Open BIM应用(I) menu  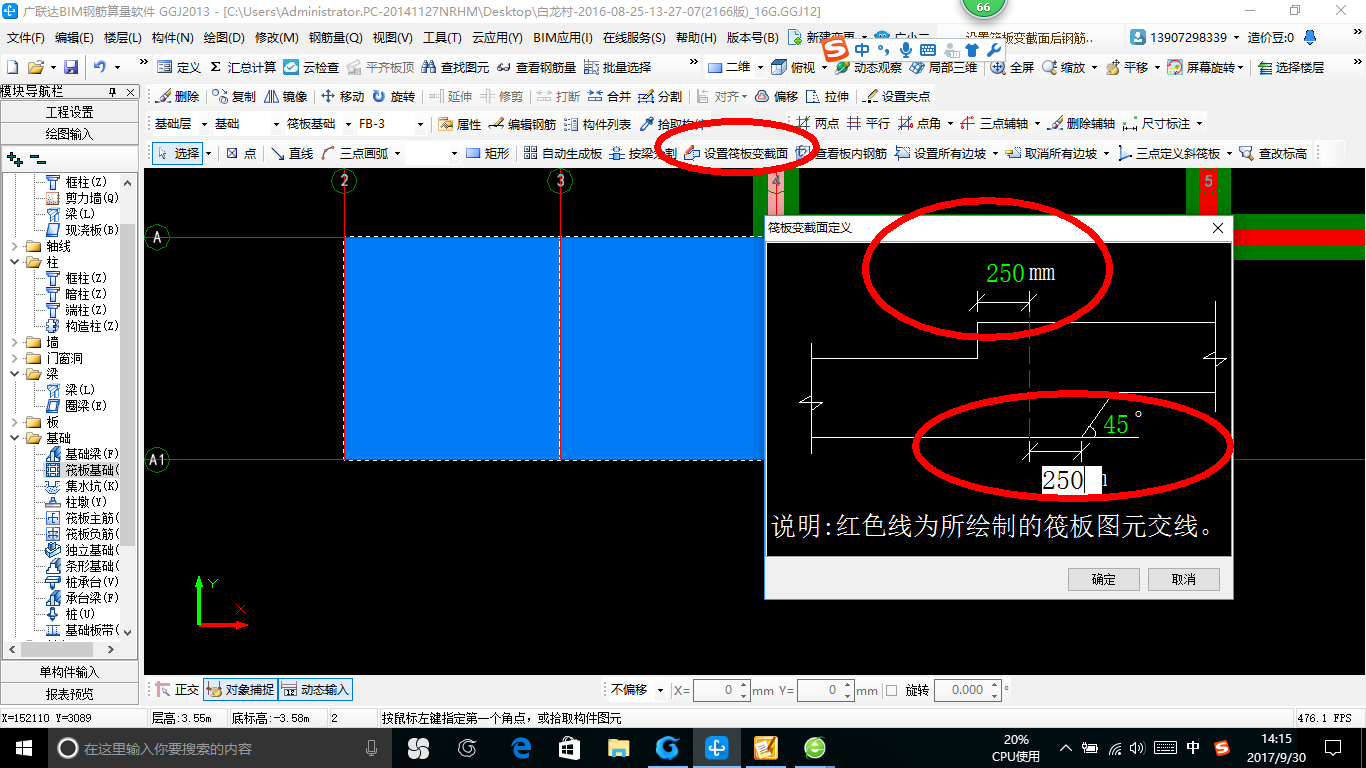click(x=563, y=38)
